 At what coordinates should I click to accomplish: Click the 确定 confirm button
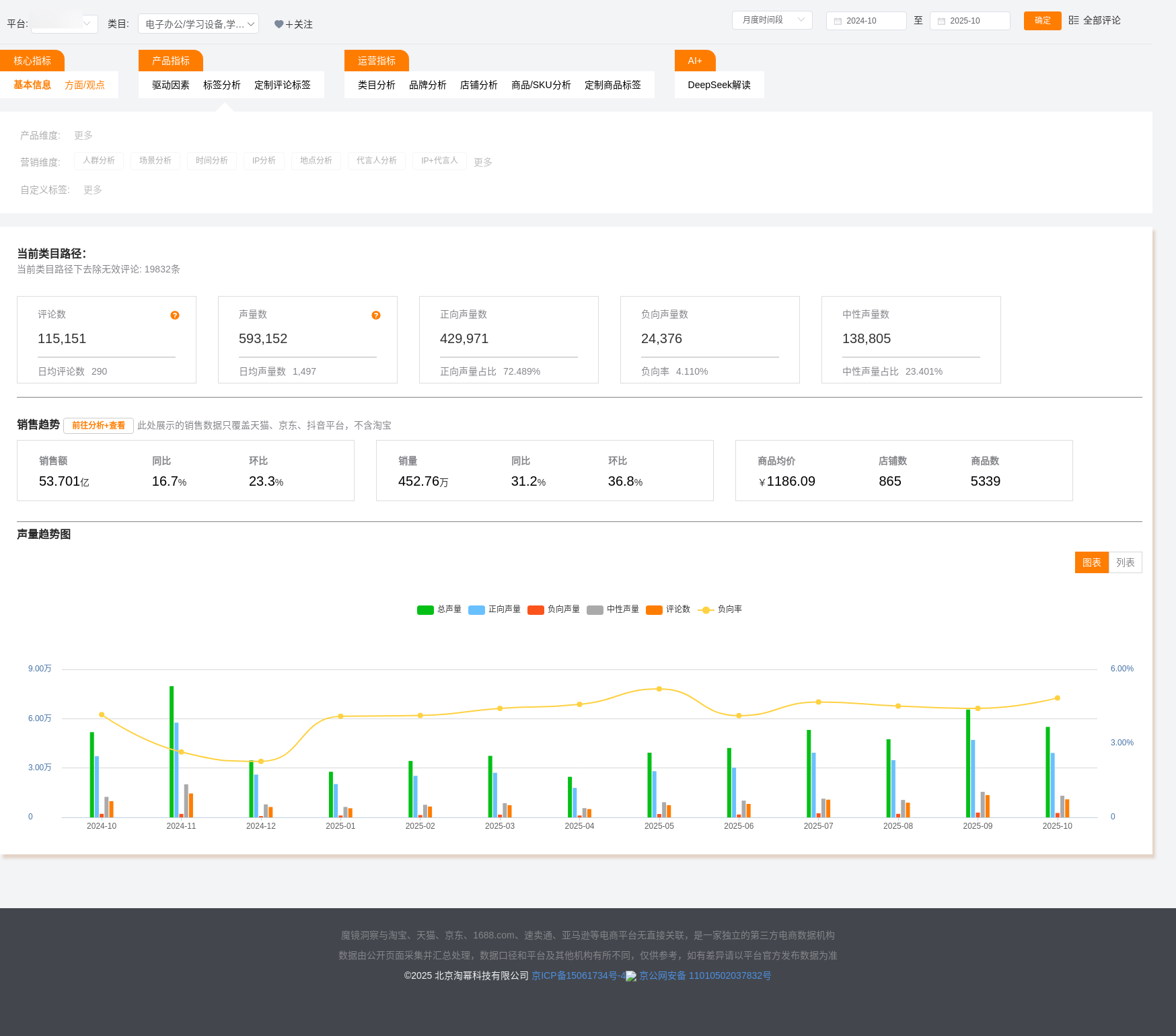pyautogui.click(x=1042, y=20)
